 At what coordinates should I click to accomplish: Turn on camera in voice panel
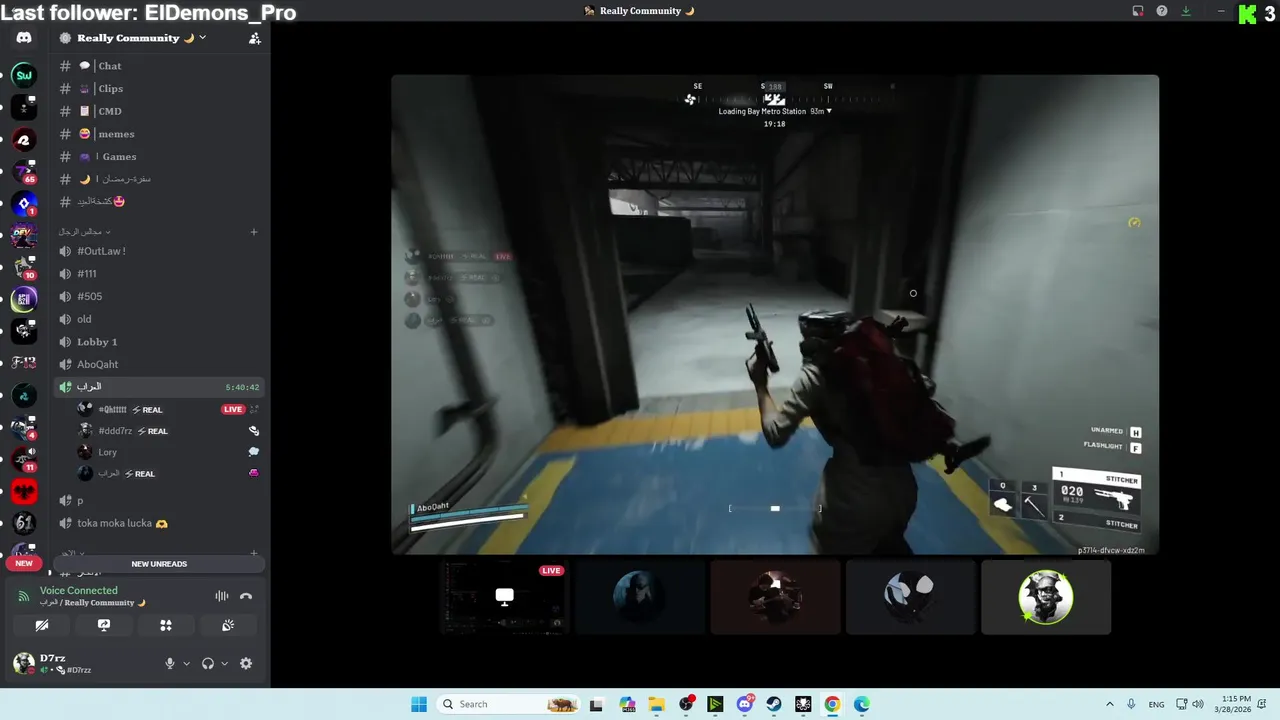[42, 625]
